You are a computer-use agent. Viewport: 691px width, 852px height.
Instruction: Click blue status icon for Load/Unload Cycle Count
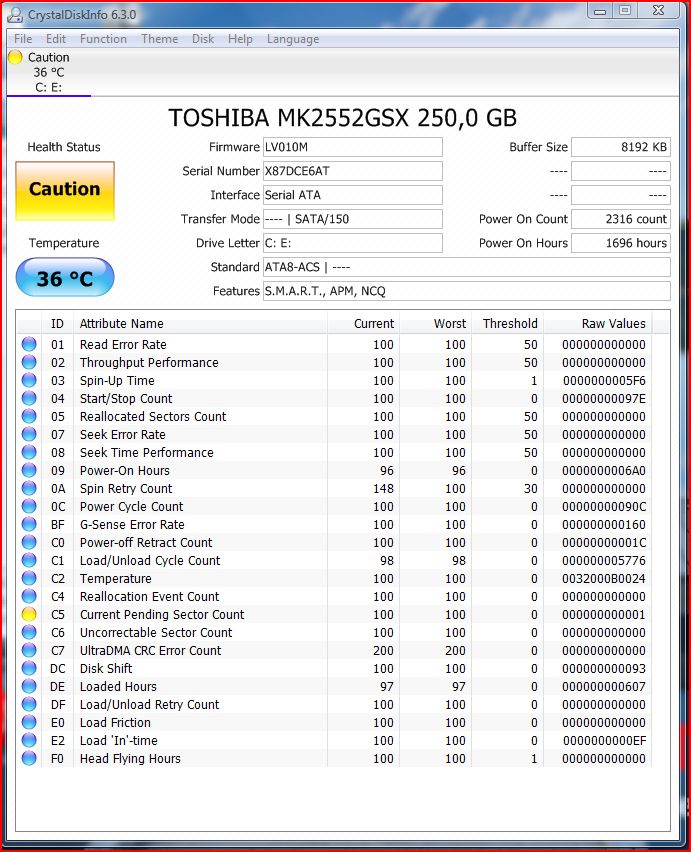(29, 560)
